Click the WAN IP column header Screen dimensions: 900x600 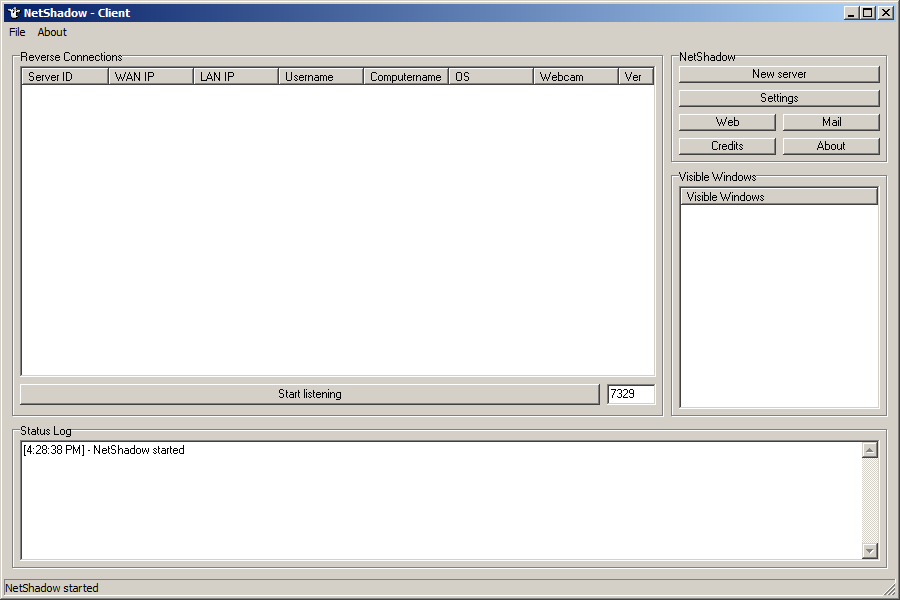(x=150, y=77)
